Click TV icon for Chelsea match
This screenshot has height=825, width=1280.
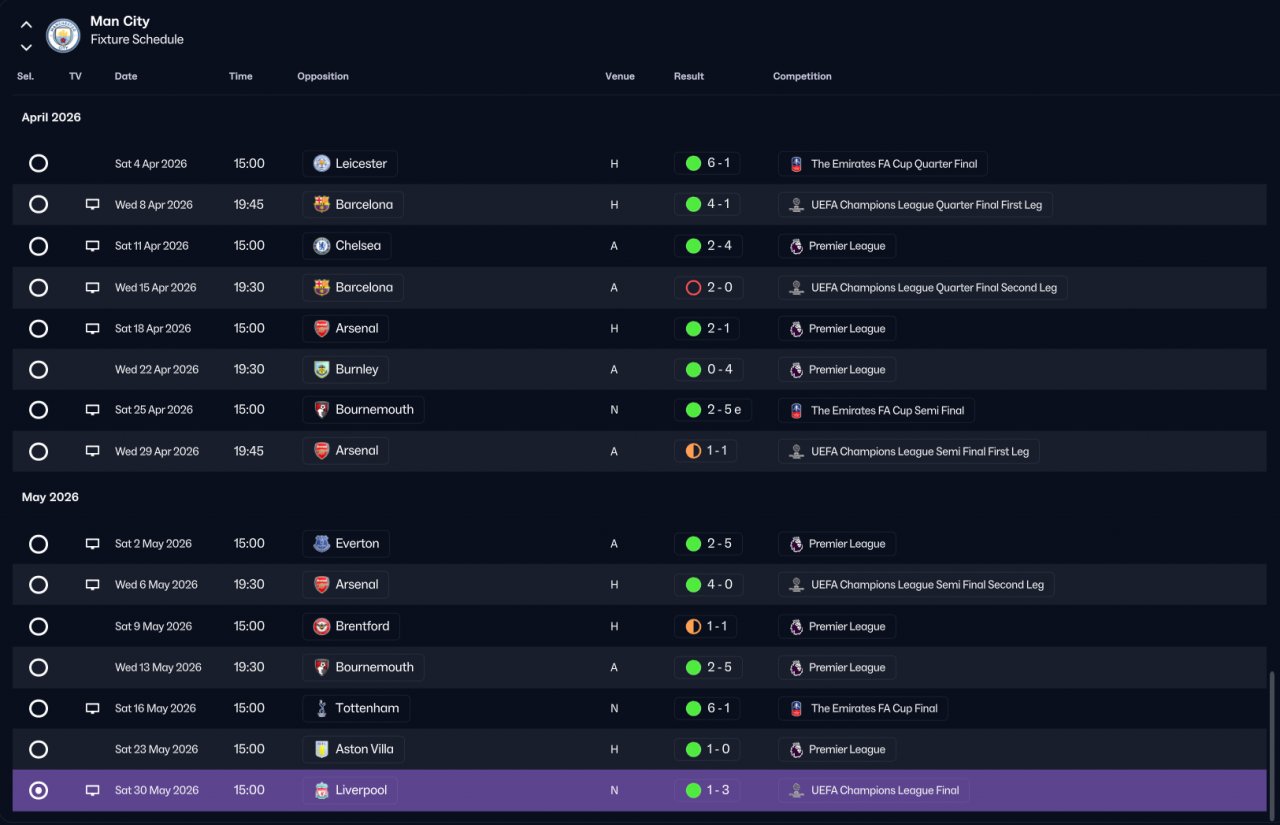92,245
